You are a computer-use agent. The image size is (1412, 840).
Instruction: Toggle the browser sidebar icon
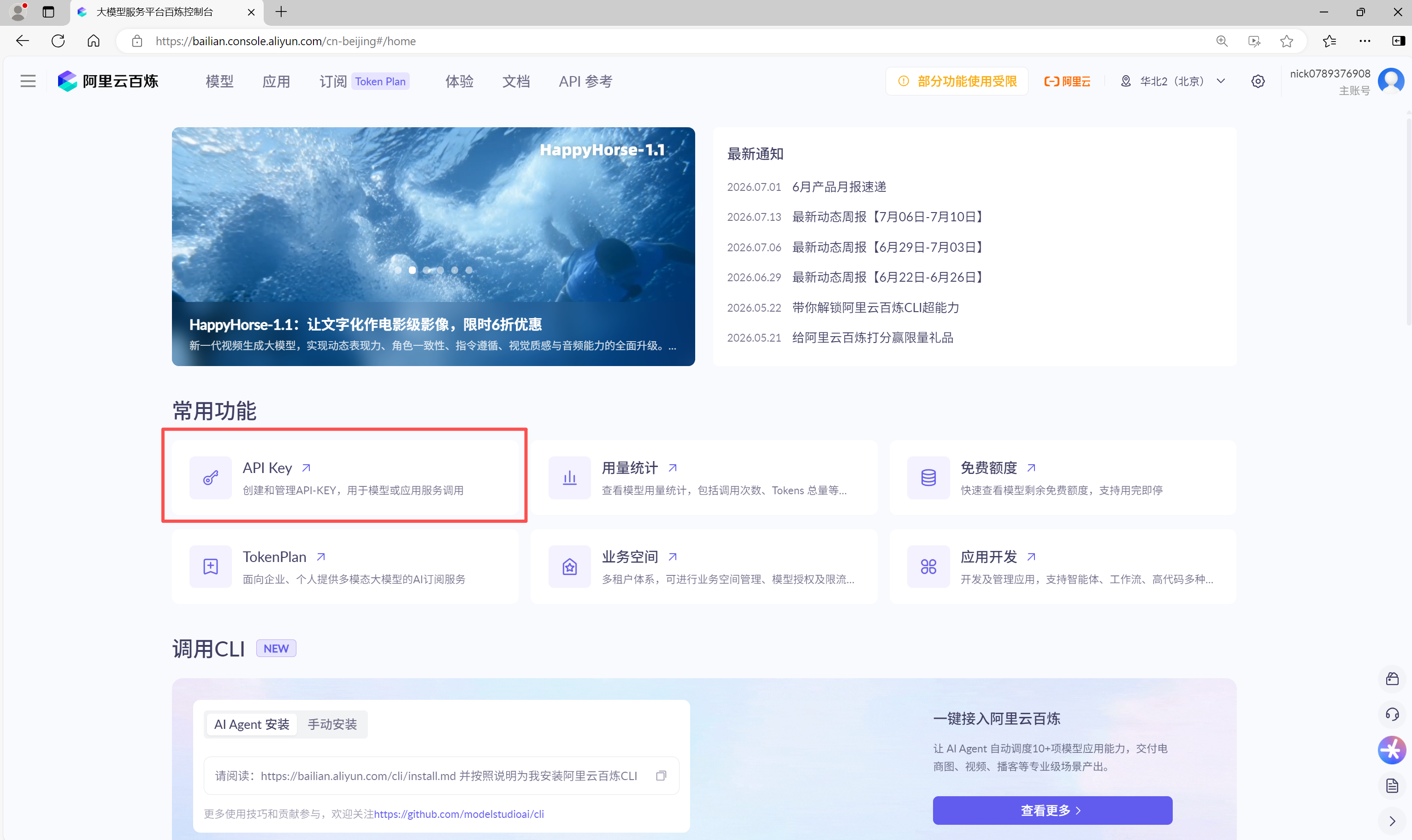1398,41
